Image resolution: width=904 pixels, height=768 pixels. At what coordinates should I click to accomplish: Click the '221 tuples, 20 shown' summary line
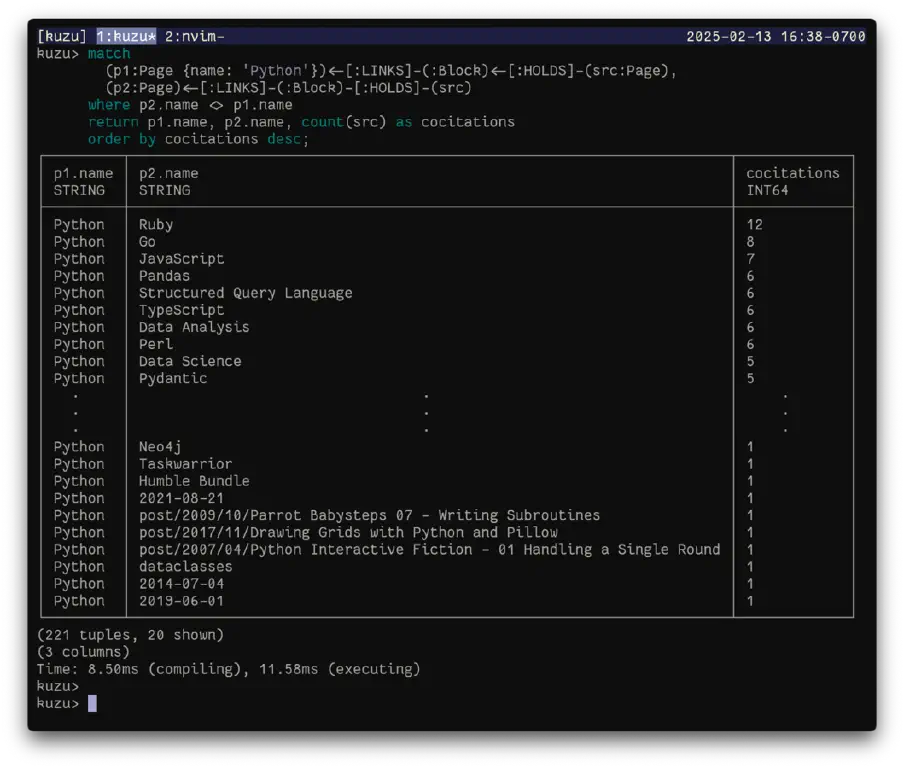[130, 635]
